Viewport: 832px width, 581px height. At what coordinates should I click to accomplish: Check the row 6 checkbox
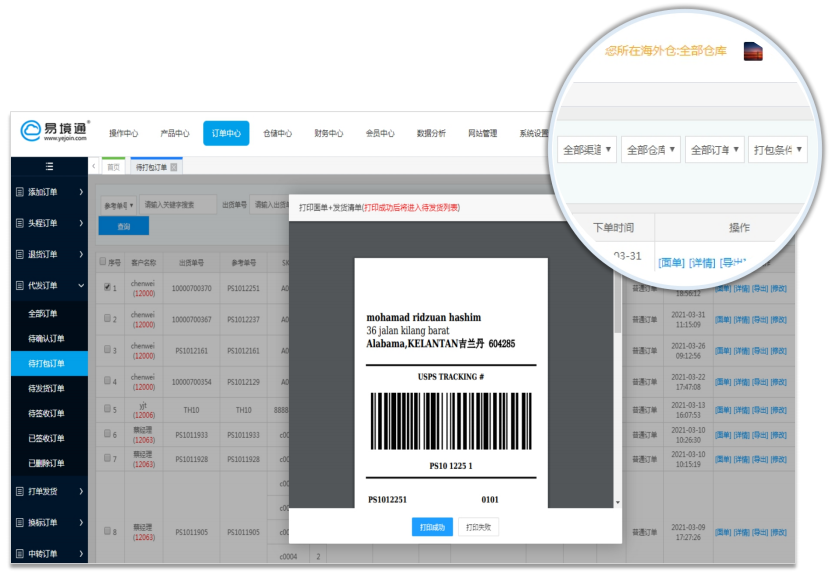(107, 433)
